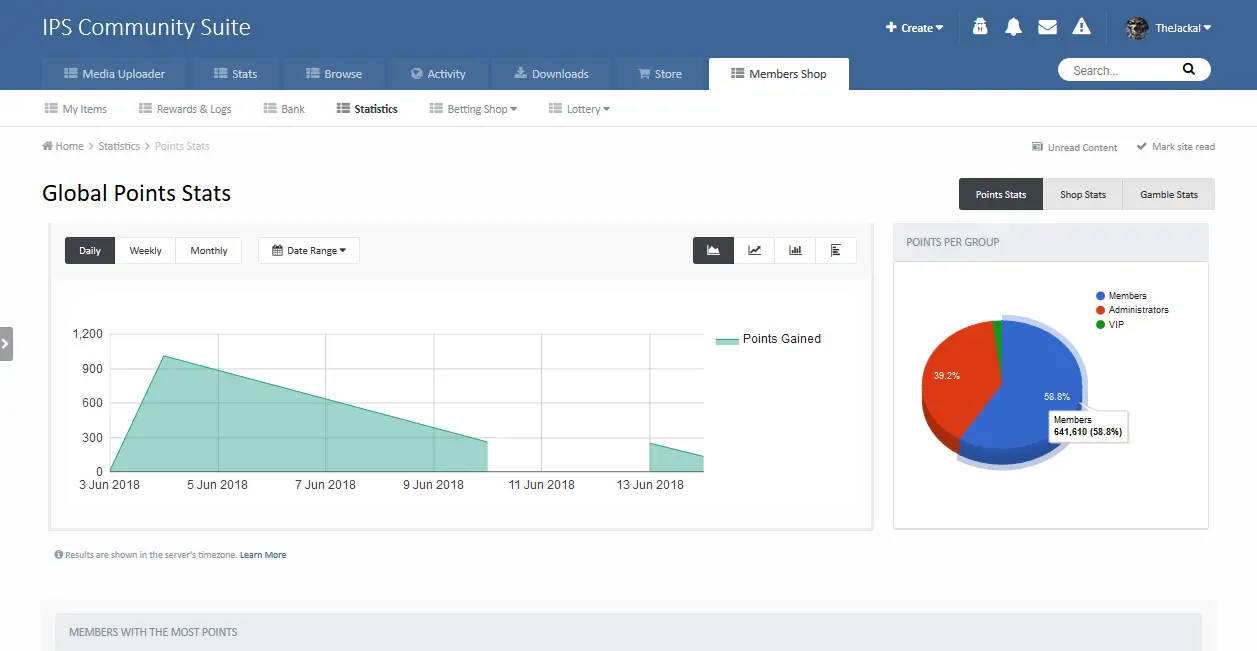Click the moderator spy icon in header
Viewport: 1257px width, 651px height.
[980, 28]
